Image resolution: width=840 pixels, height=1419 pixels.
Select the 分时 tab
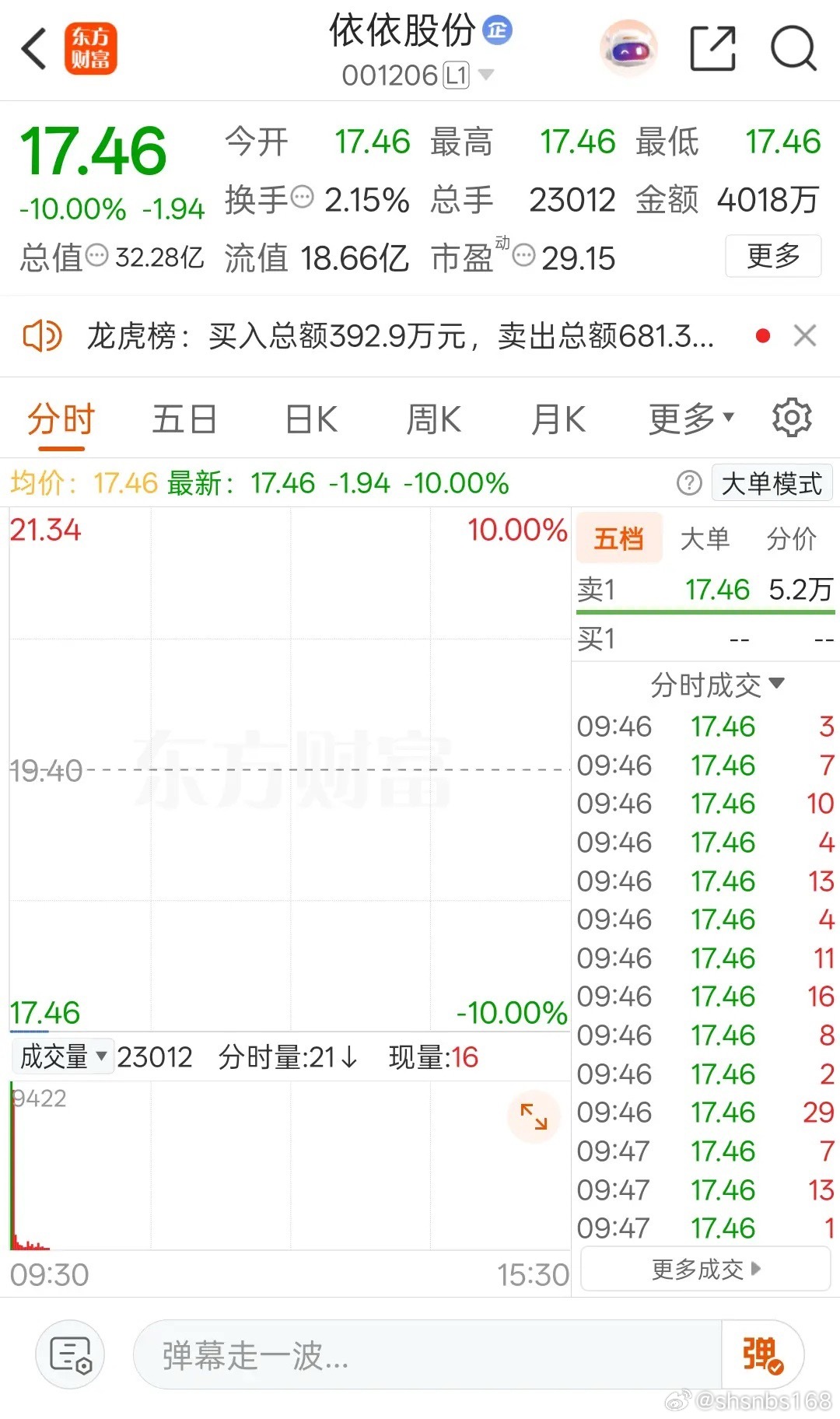[61, 419]
